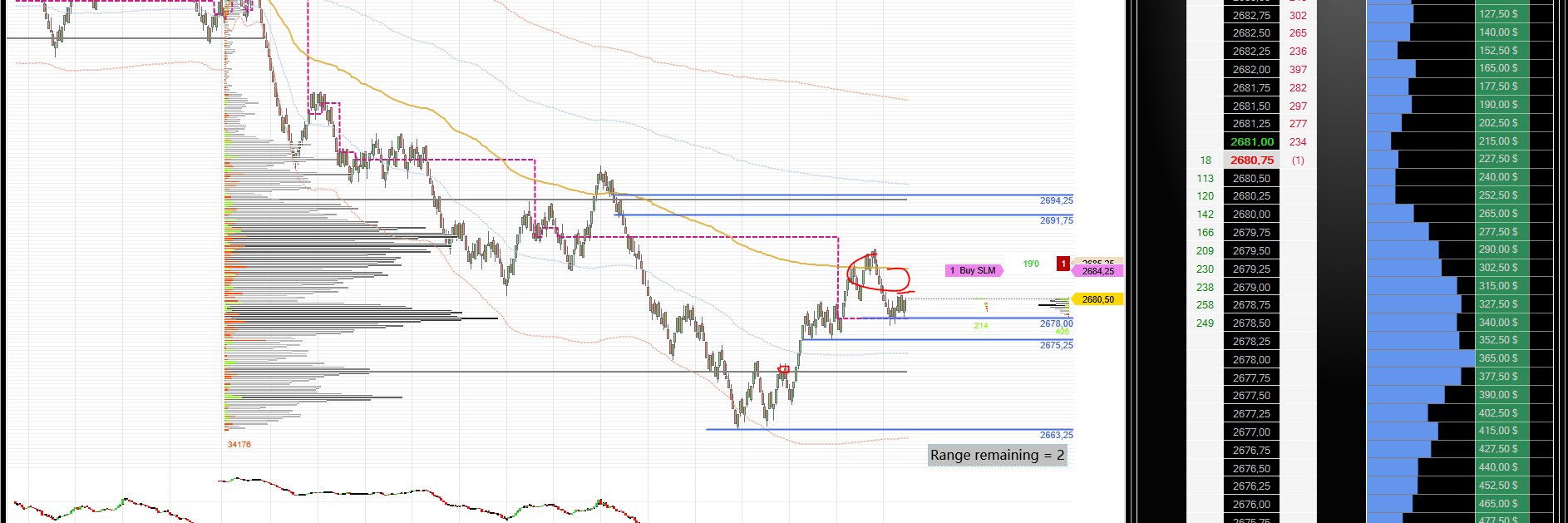Click price 2682,00 in the DOM ladder
1568x523 pixels.
click(x=1251, y=70)
